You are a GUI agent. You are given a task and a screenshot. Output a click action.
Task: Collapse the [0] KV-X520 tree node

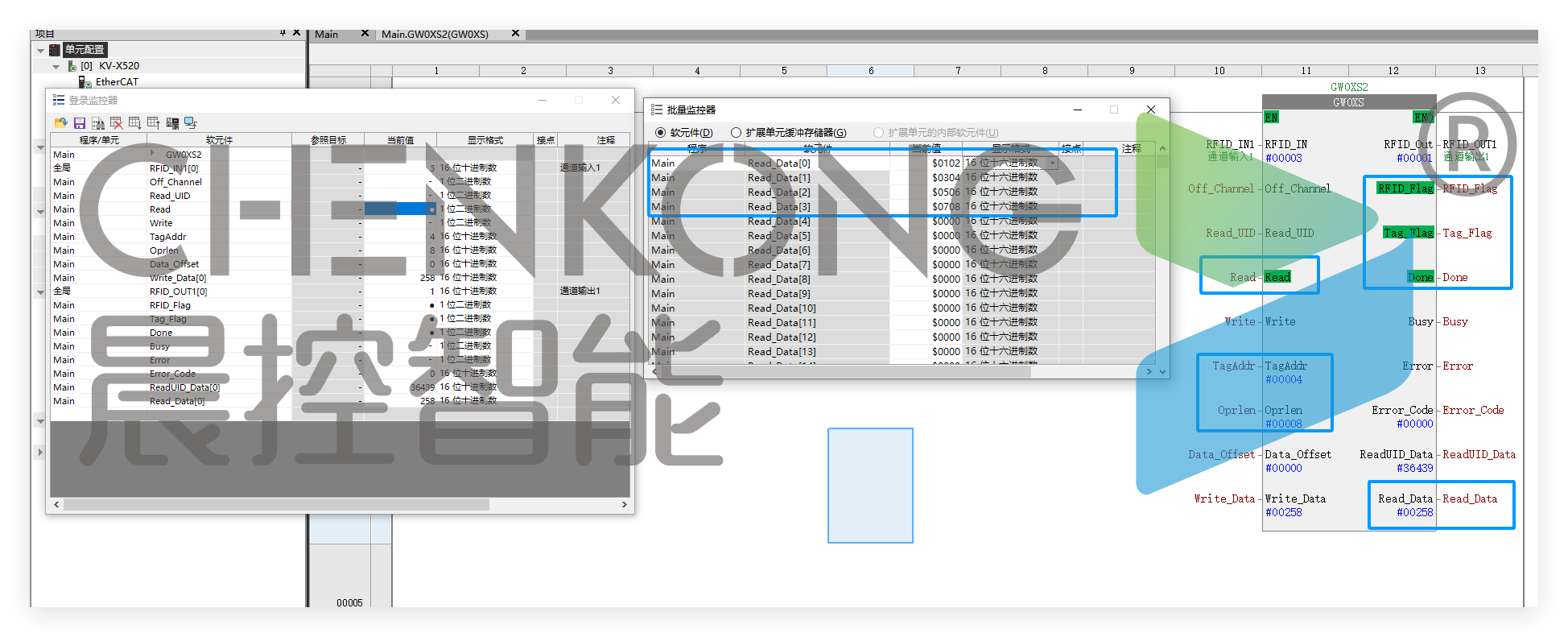point(56,67)
